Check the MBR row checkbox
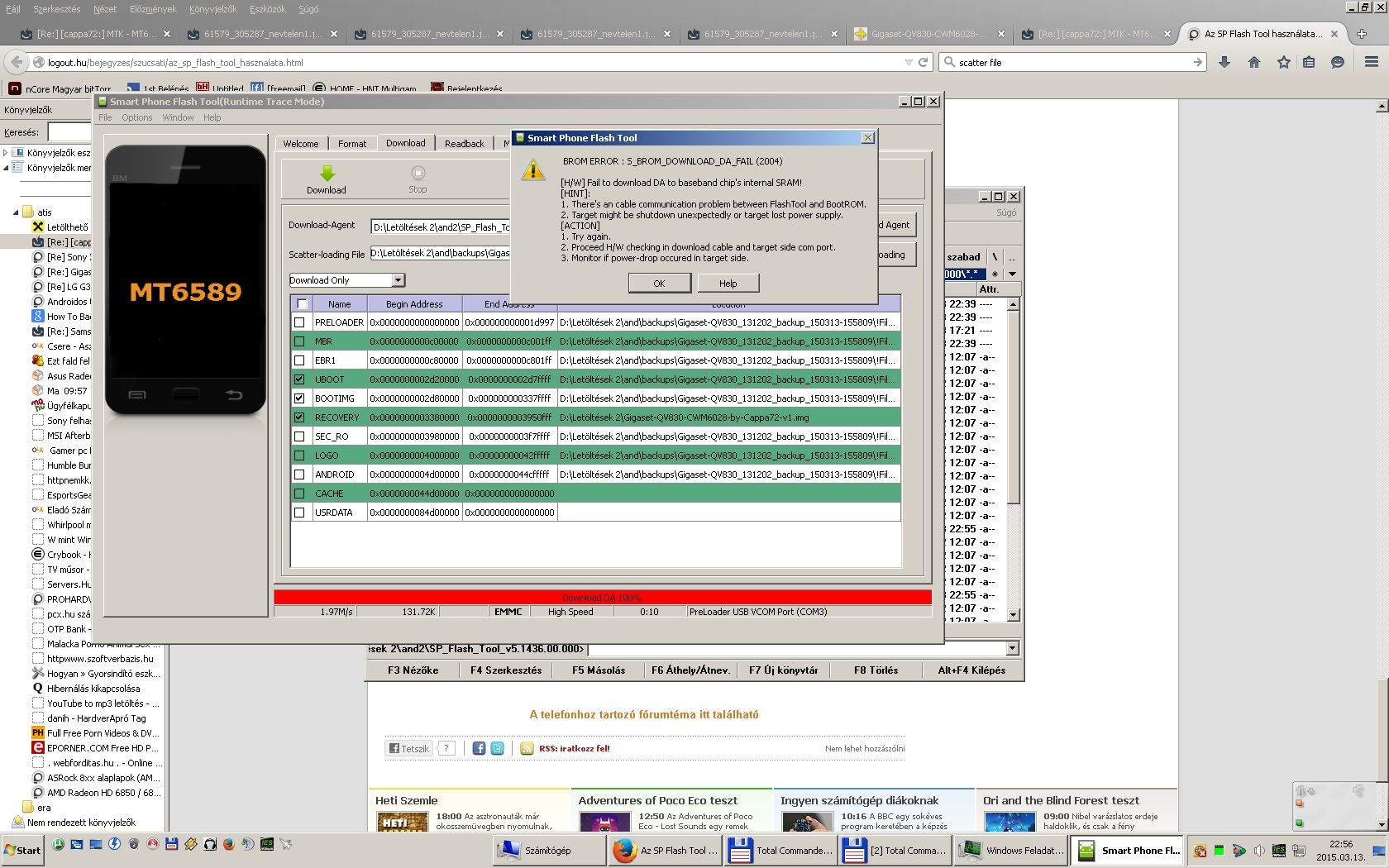Image resolution: width=1389 pixels, height=868 pixels. tap(299, 341)
